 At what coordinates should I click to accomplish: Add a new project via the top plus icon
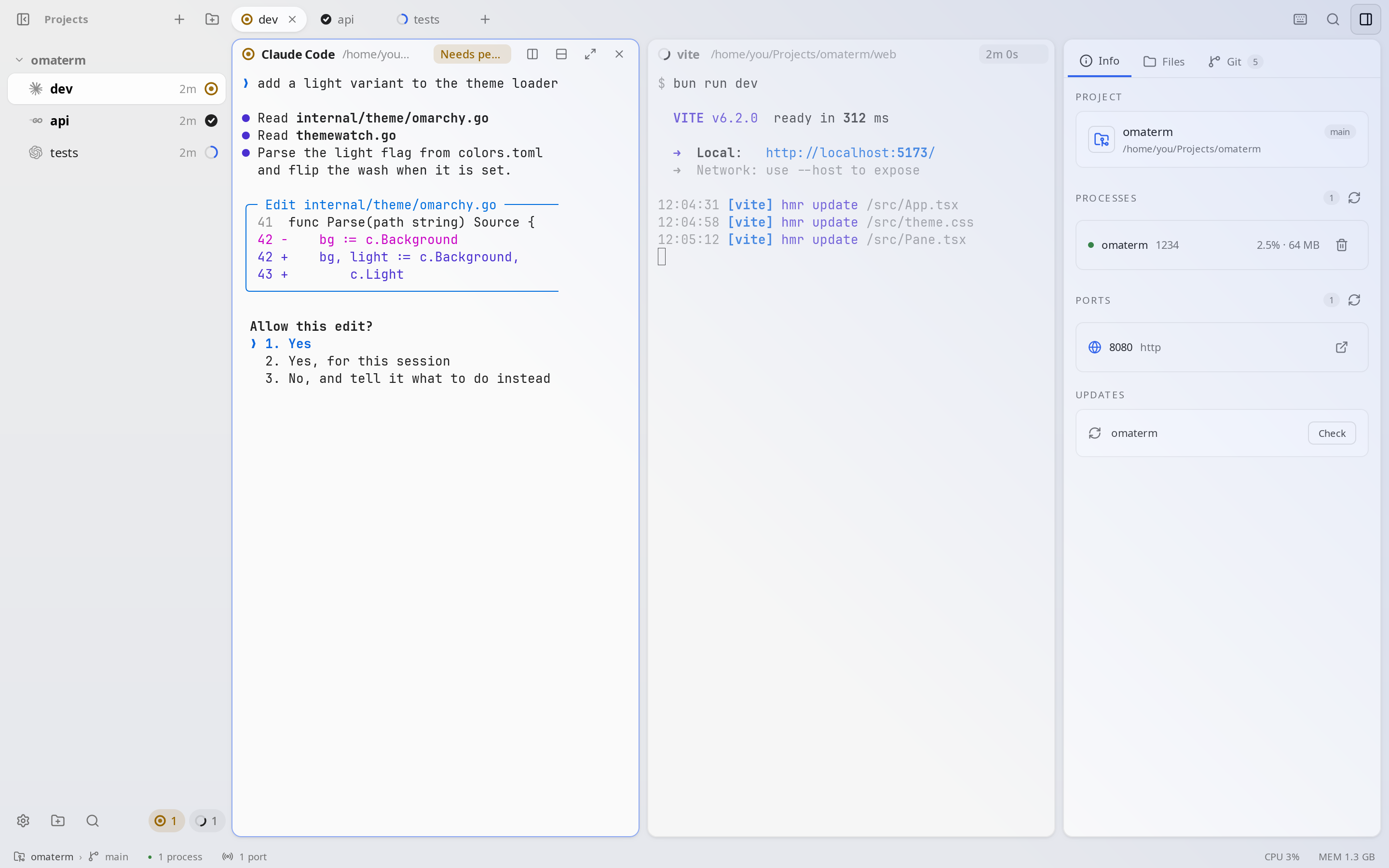point(179,19)
